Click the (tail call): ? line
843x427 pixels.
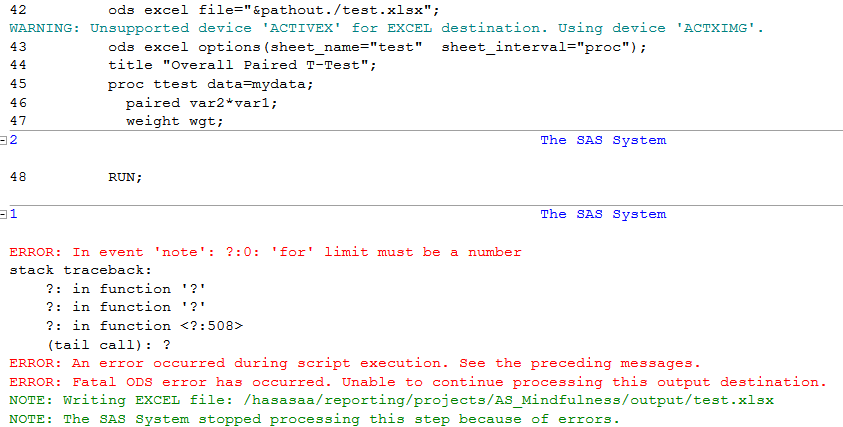click(x=108, y=345)
